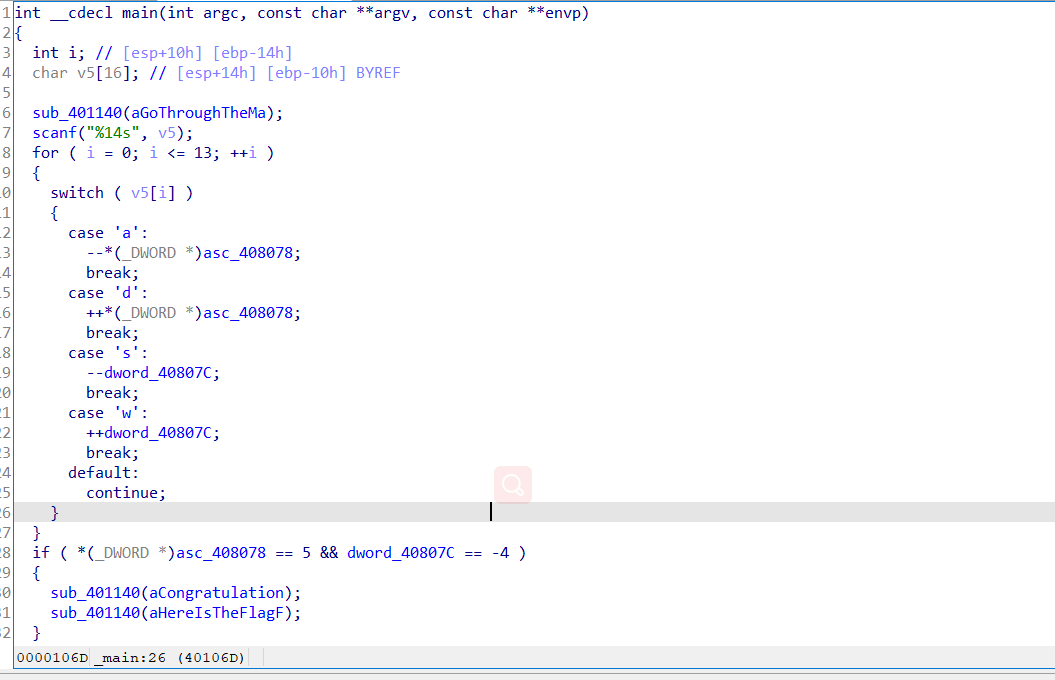Click the status bar address 0000106D
1055x680 pixels.
click(52, 657)
